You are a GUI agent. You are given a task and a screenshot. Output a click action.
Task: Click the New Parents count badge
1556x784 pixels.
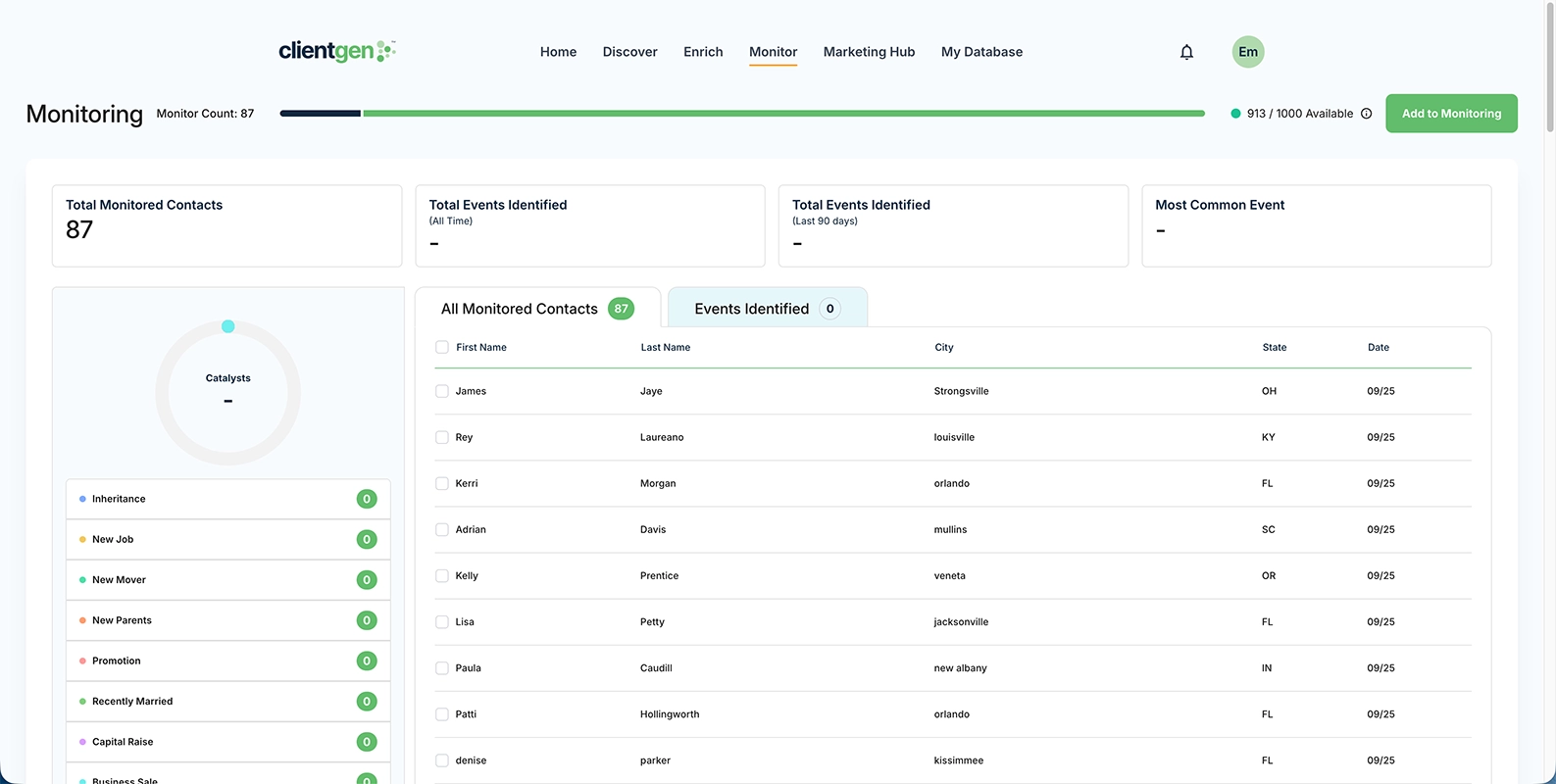point(367,620)
